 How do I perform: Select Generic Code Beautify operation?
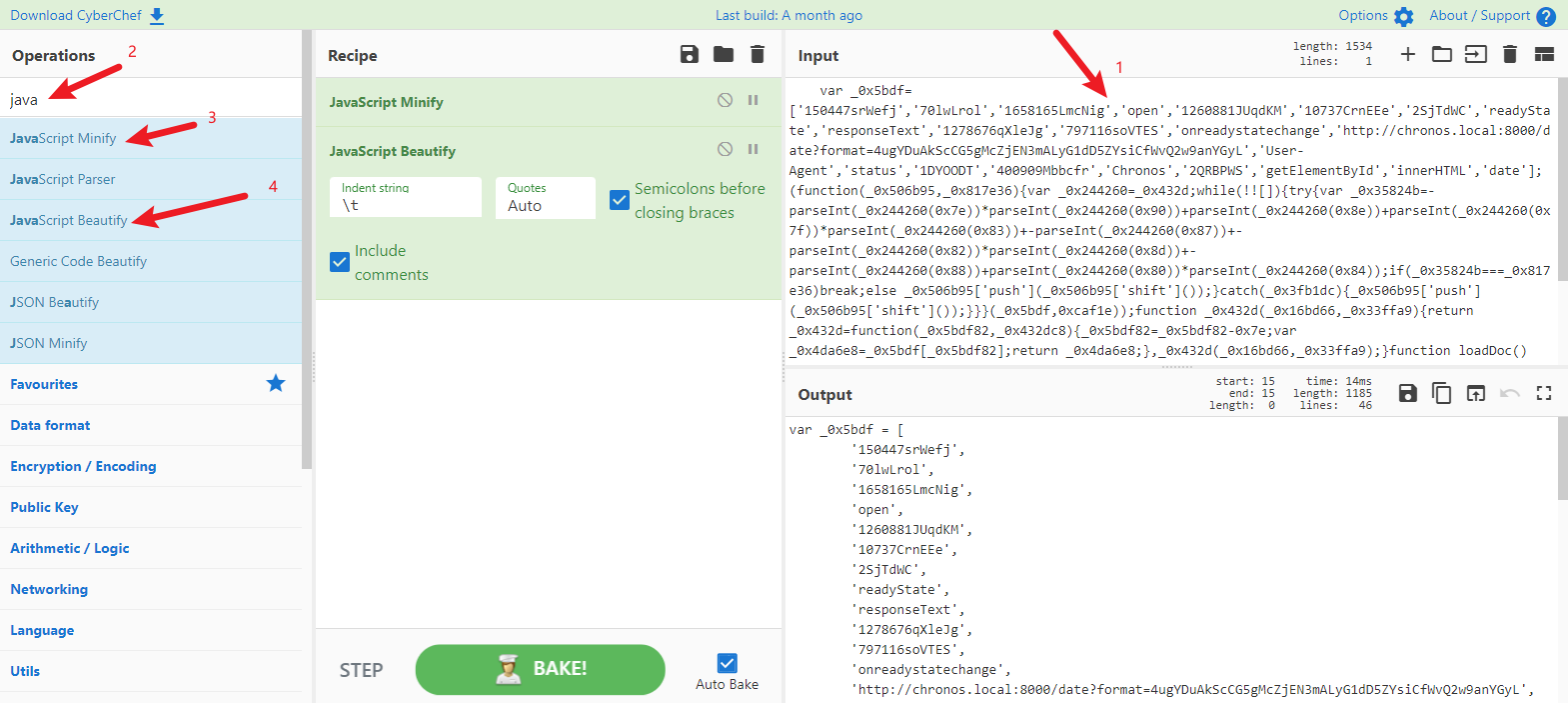(150, 261)
